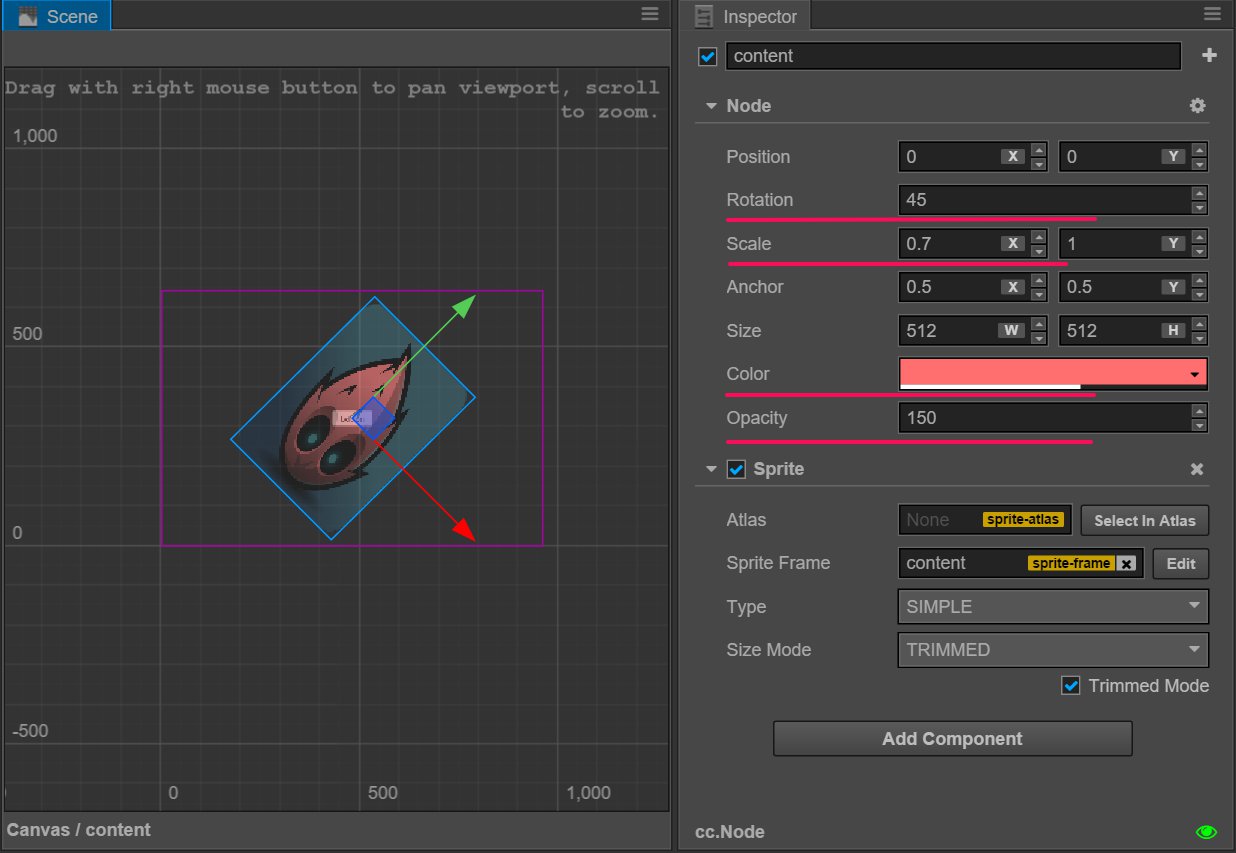This screenshot has height=853, width=1236.
Task: Click the green eye icon at bottom
Action: click(x=1206, y=832)
